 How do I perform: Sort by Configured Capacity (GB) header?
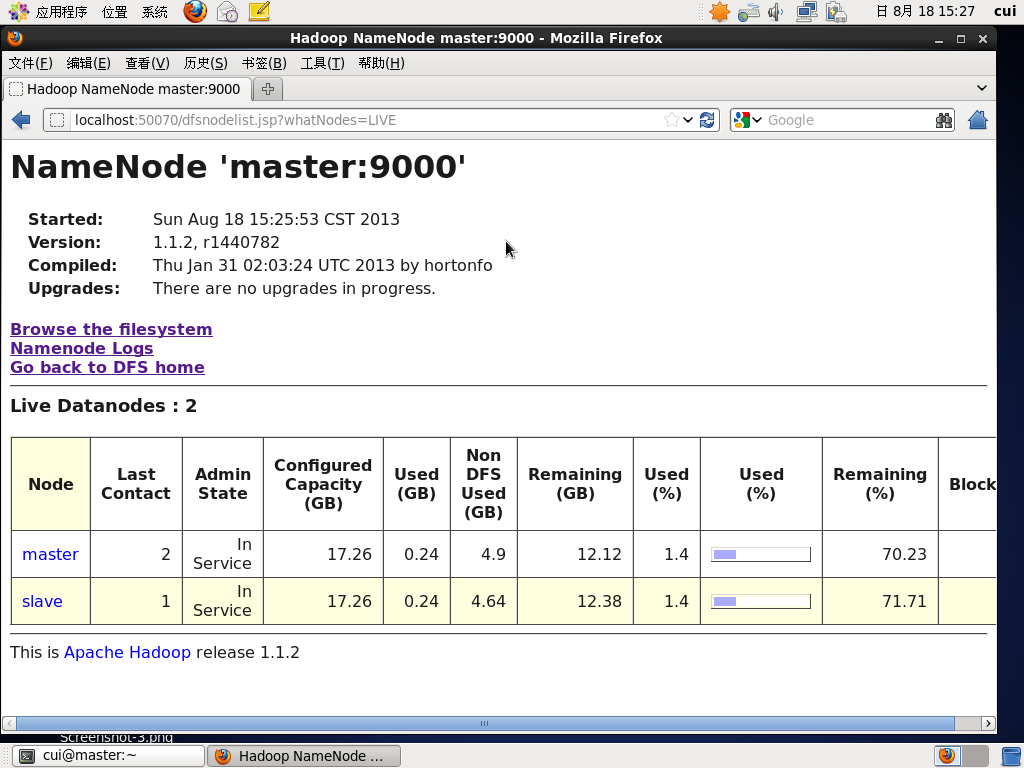click(x=323, y=484)
